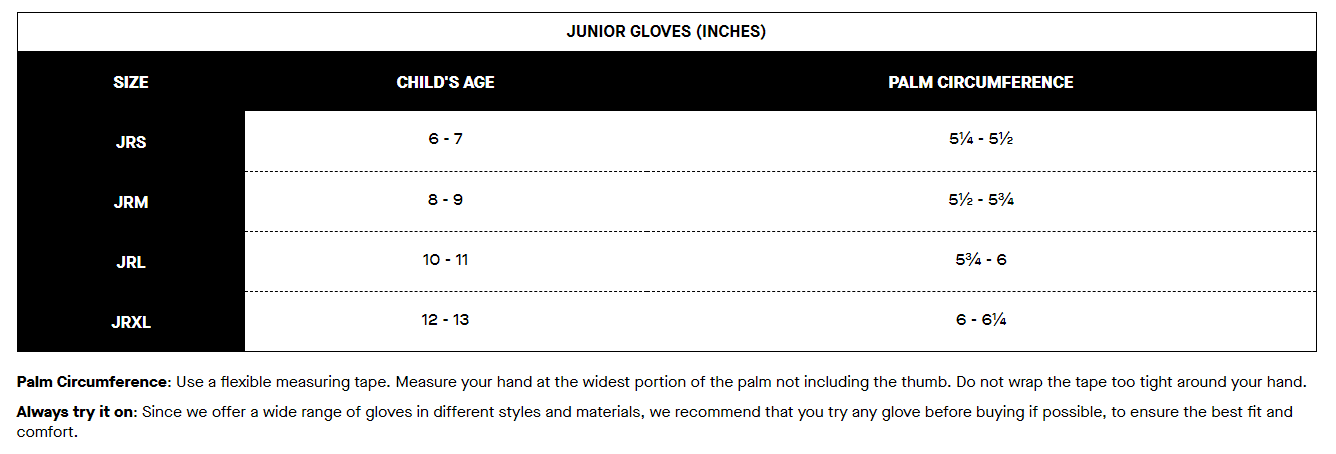The image size is (1336, 454).
Task: Click the 5½ - 5¾ palm measurement
Action: (x=980, y=200)
